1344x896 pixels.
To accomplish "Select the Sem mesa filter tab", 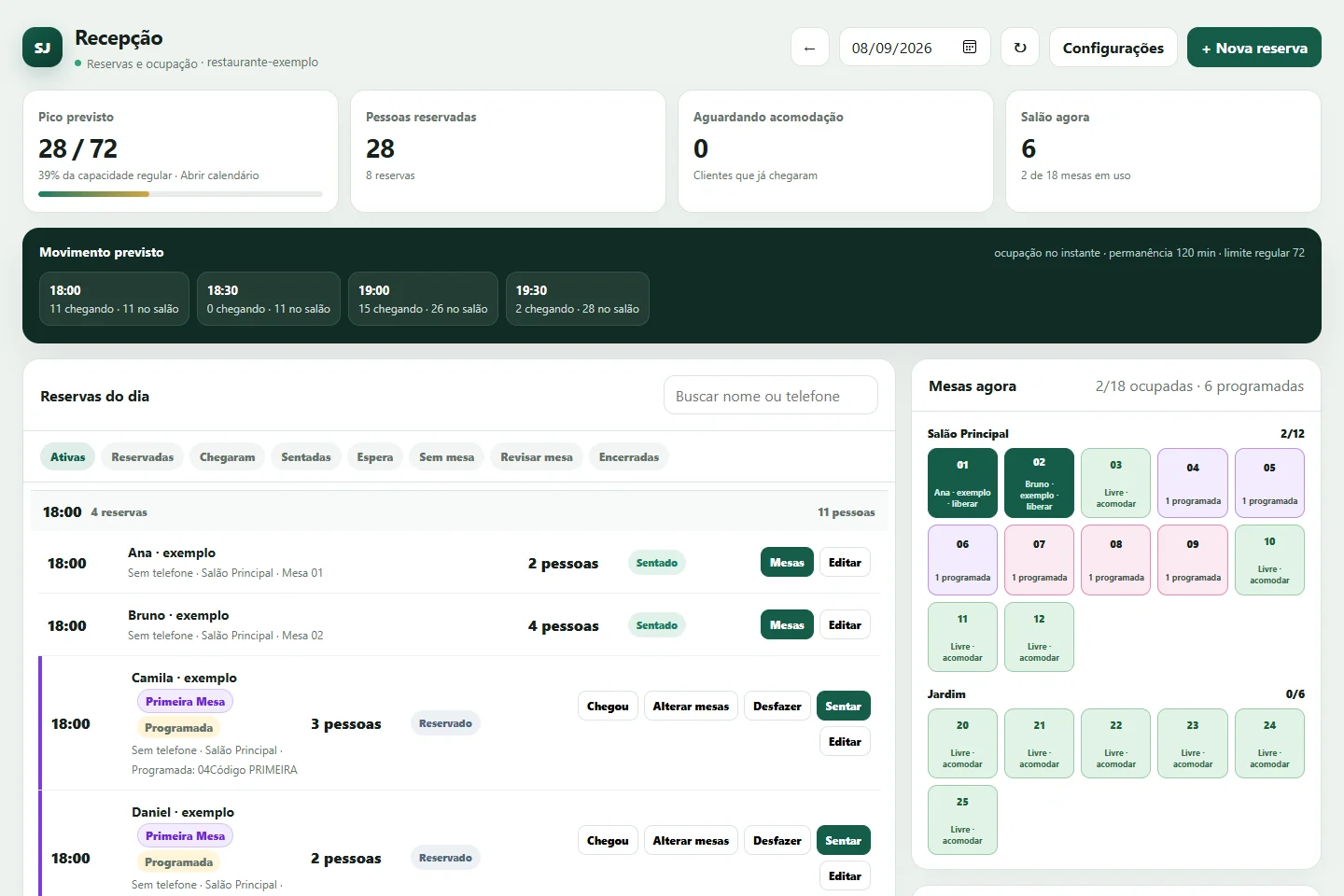I will 447,457.
